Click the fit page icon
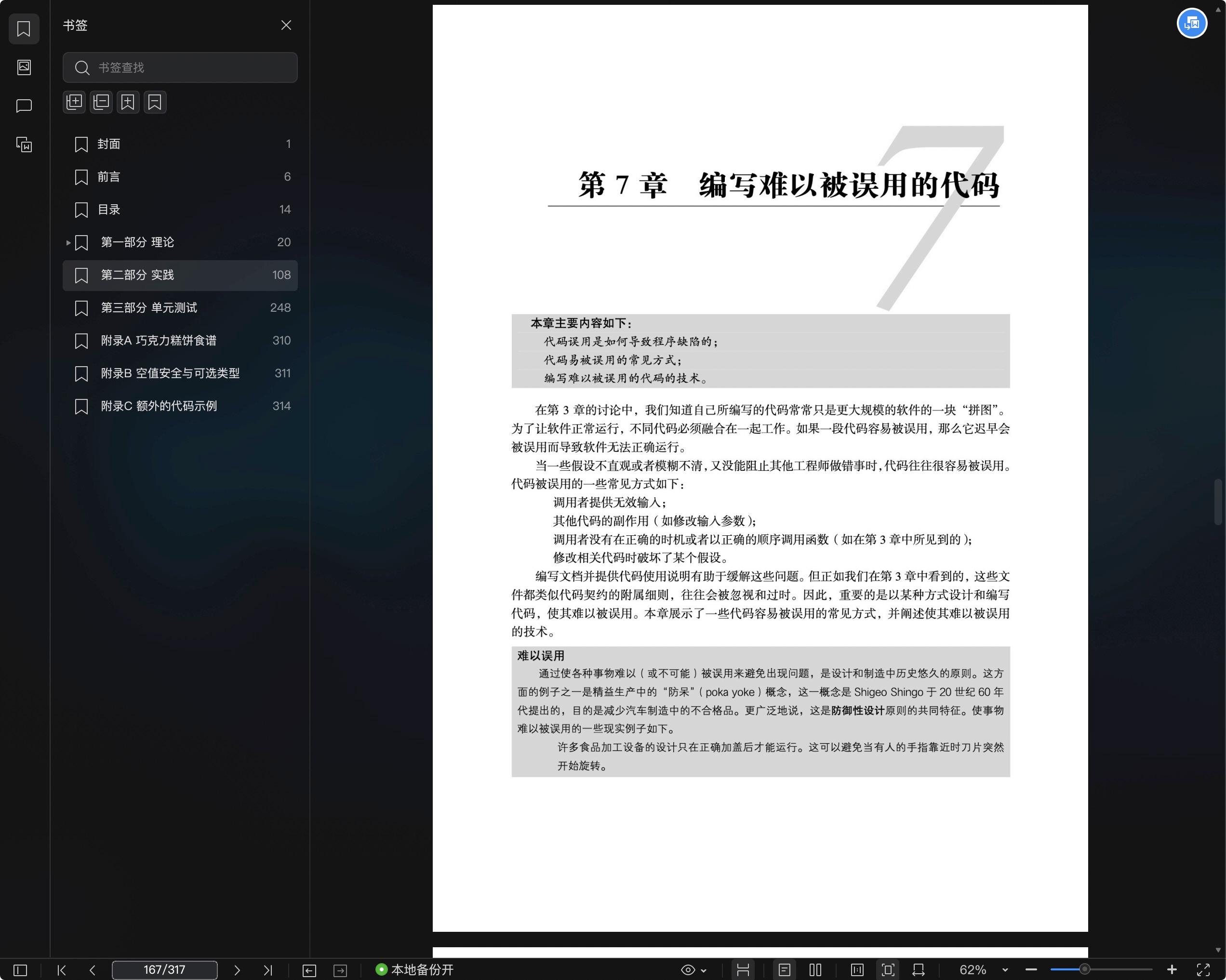 point(888,970)
